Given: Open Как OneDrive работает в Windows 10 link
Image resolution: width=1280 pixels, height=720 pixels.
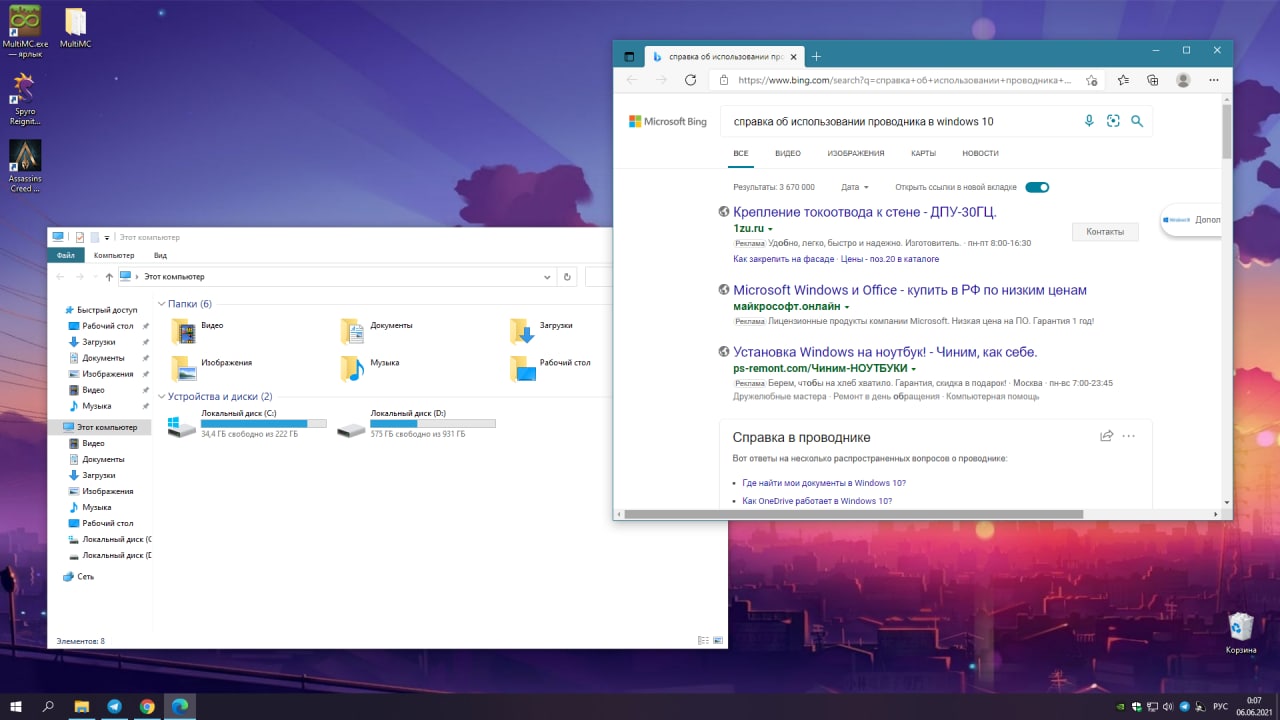Looking at the screenshot, I should (817, 501).
